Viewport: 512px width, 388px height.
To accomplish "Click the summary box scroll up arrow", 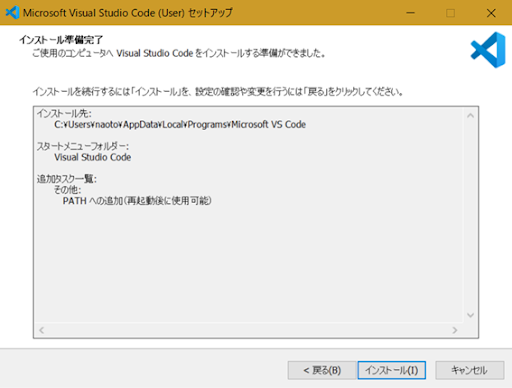I will point(470,116).
